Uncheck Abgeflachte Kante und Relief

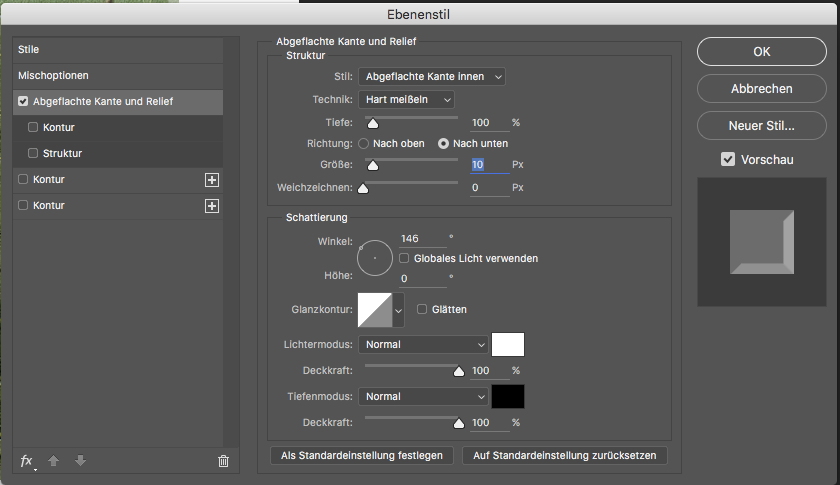(23, 101)
